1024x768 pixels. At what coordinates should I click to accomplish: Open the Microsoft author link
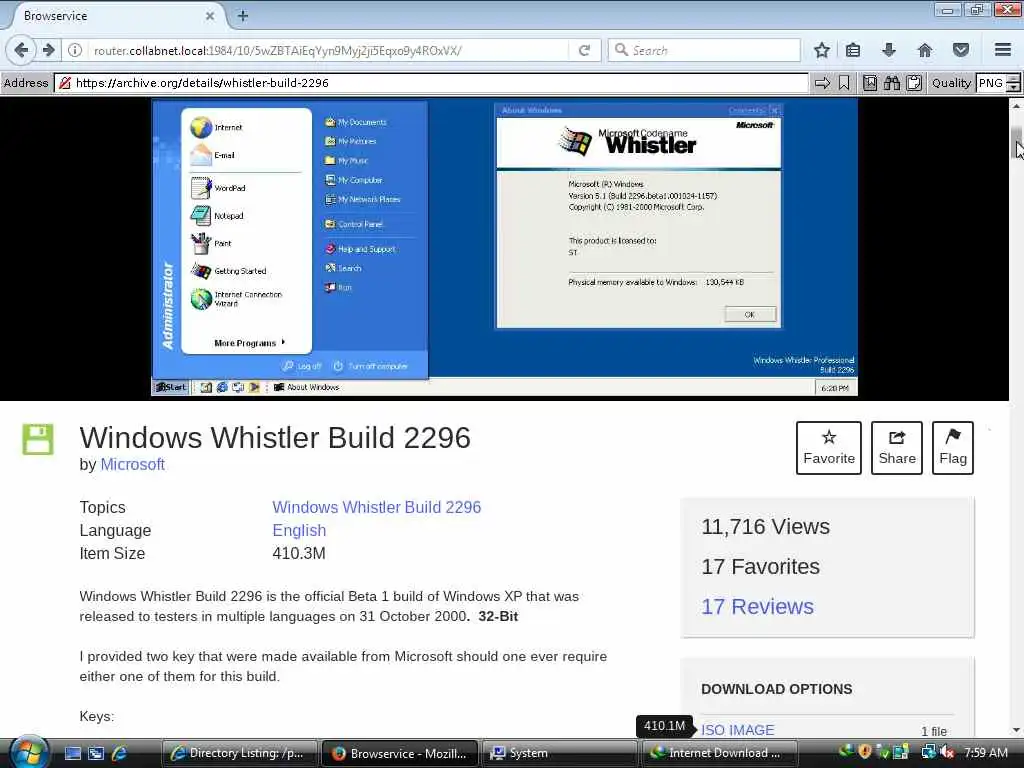pos(133,464)
